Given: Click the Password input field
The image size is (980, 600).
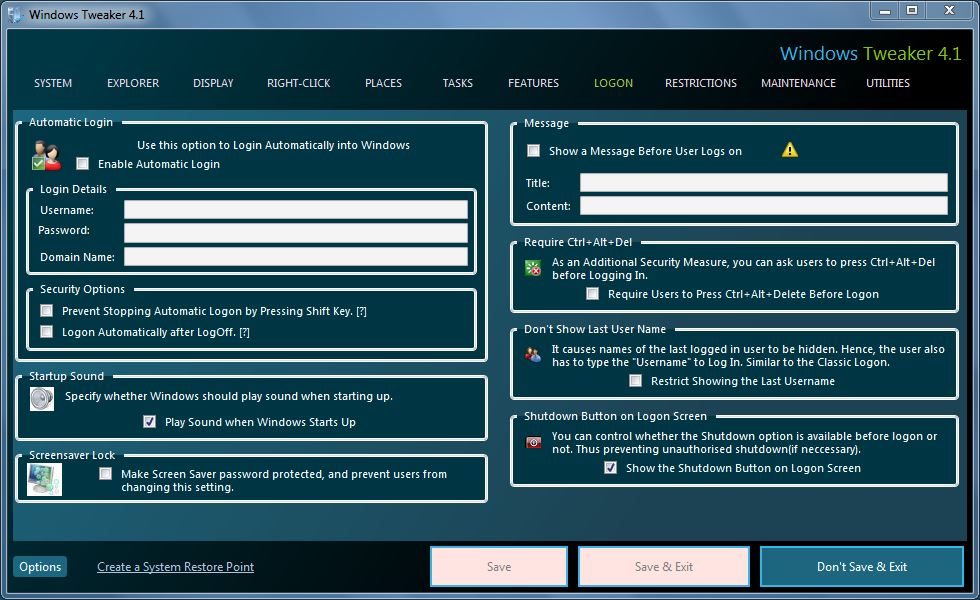Looking at the screenshot, I should coord(296,233).
